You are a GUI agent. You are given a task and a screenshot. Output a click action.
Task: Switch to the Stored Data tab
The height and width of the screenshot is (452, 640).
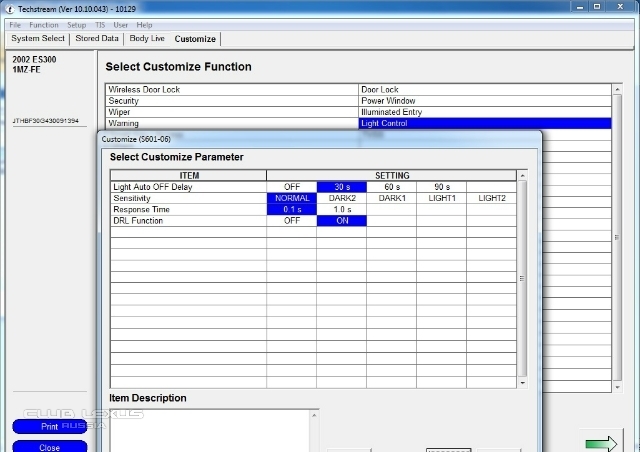97,39
